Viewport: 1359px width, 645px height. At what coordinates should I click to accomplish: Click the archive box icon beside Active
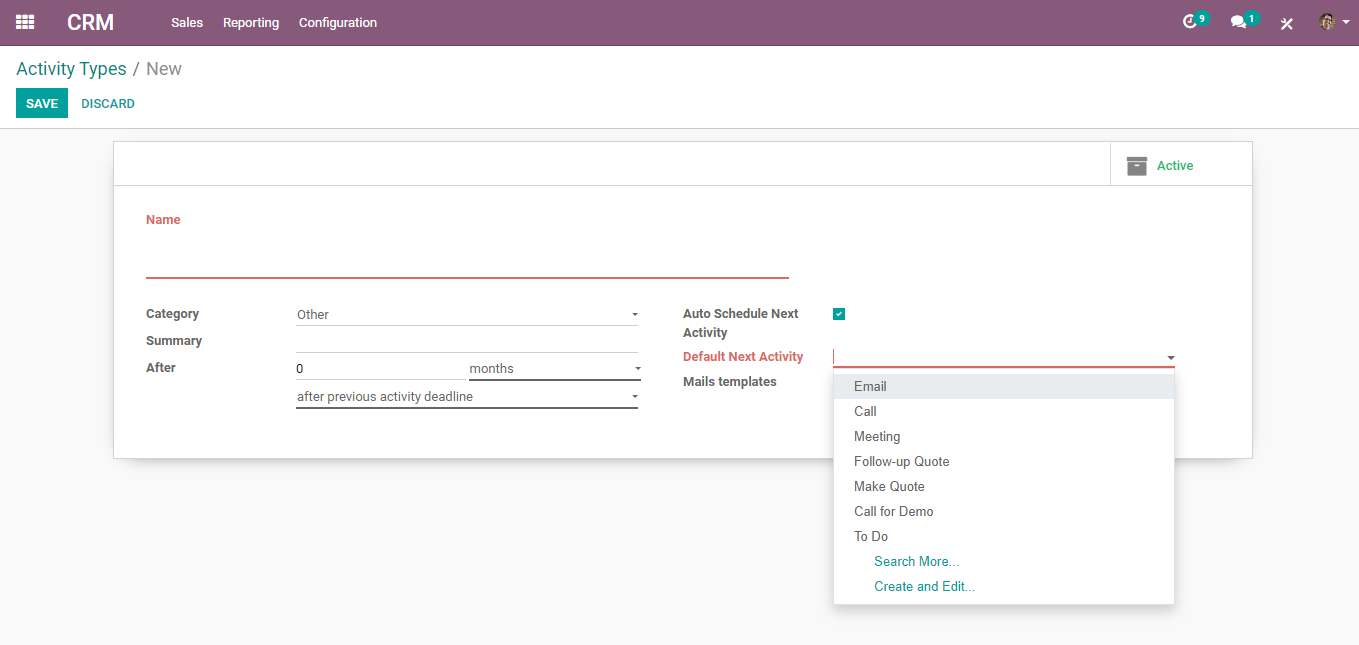point(1137,166)
